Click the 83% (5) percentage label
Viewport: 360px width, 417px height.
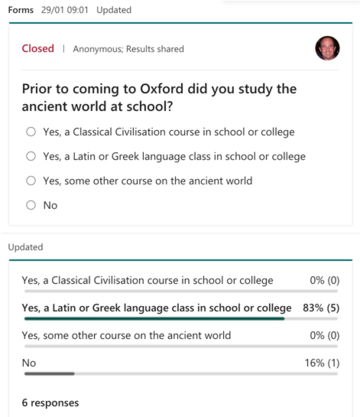coord(321,308)
